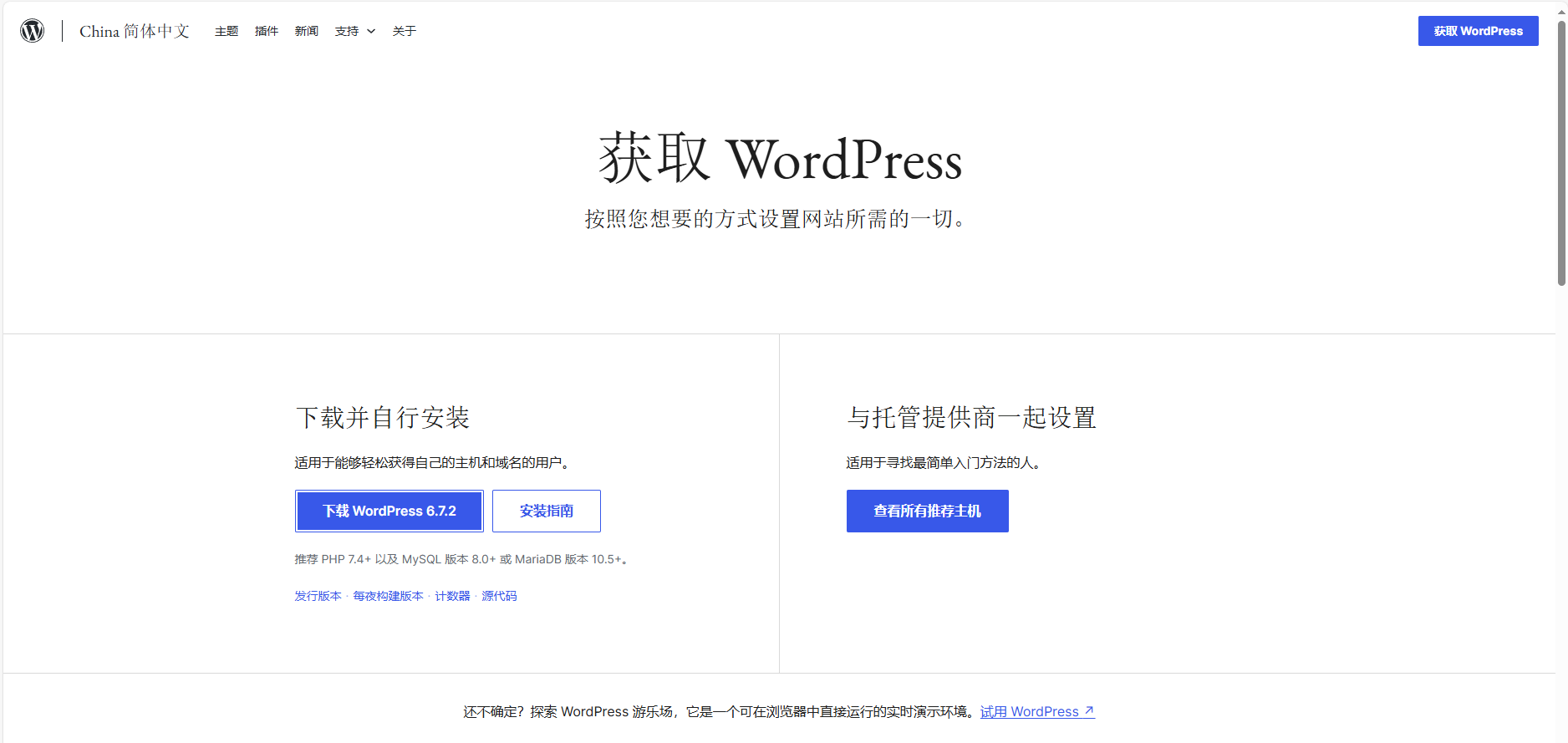The image size is (1568, 743).
Task: Click the 推荐 PHP 7.4+ requirements text
Action: [461, 559]
